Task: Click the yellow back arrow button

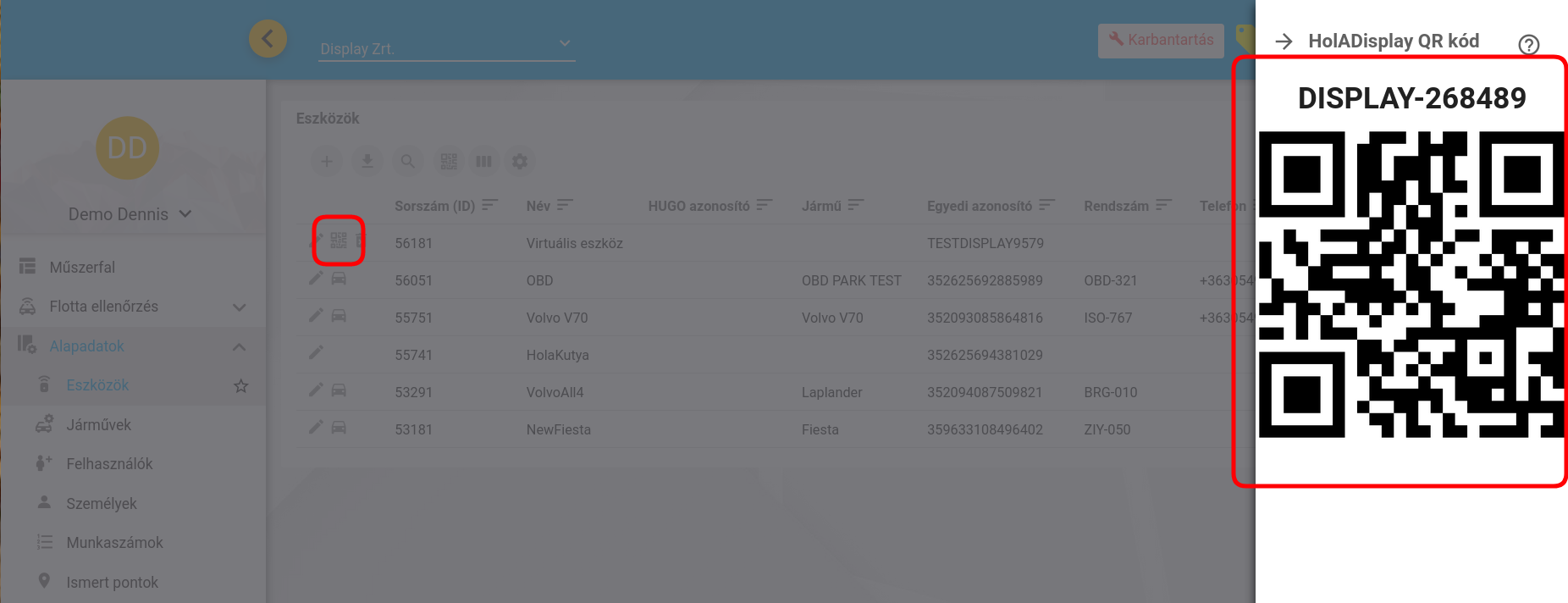Action: click(x=268, y=39)
